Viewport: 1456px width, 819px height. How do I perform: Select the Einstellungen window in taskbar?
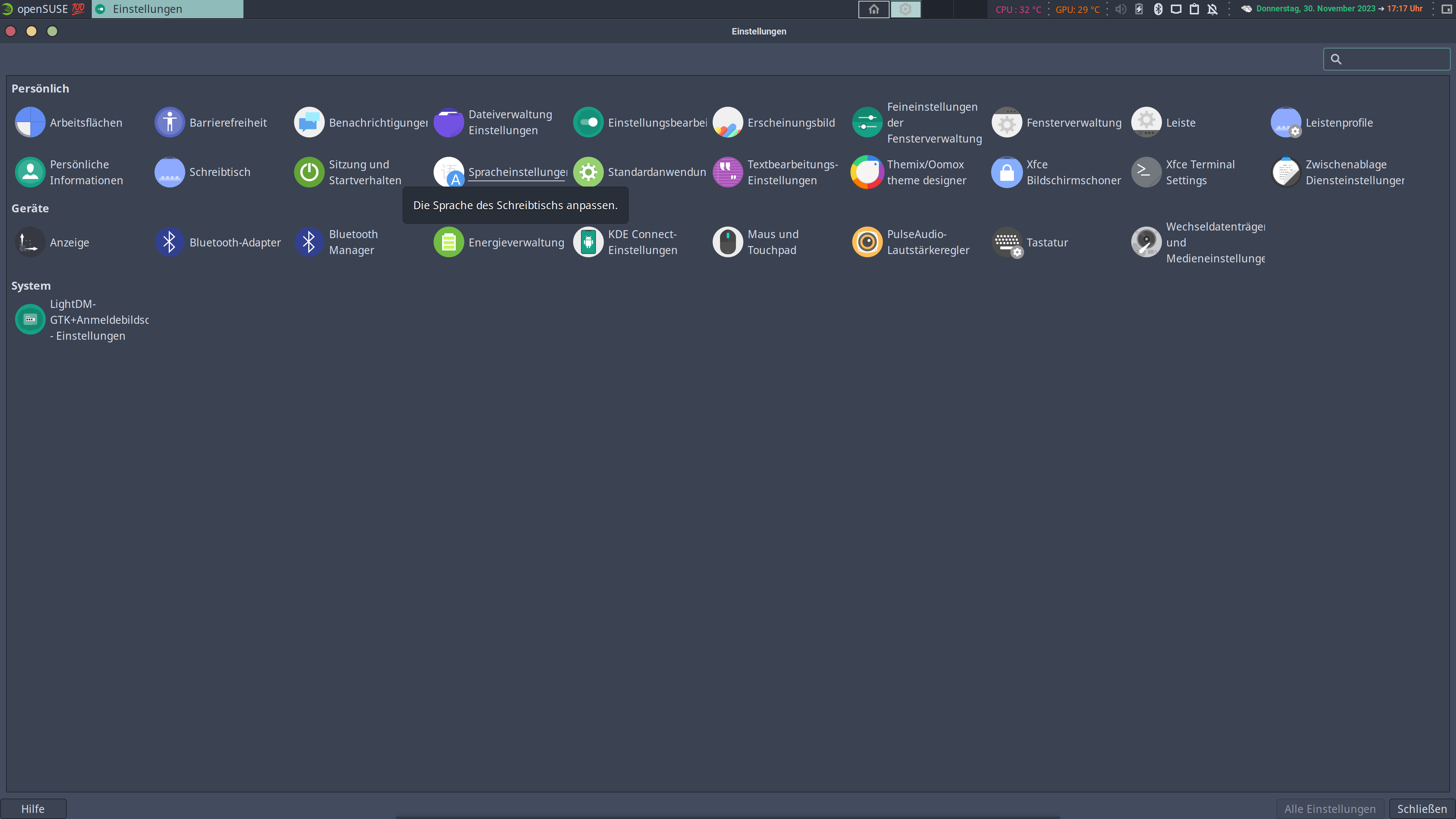pos(167,9)
